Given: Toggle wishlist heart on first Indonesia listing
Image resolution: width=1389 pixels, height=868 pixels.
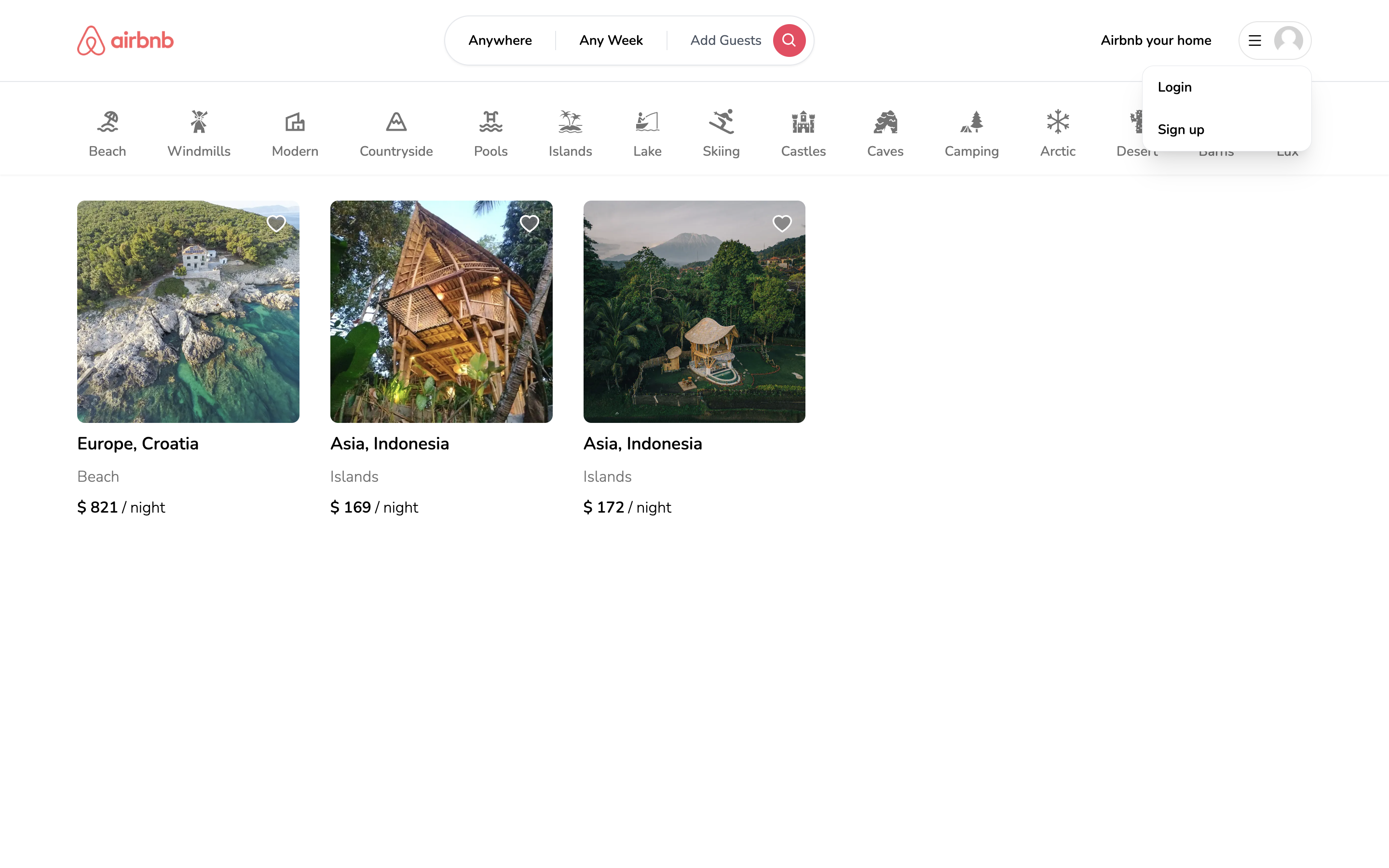Looking at the screenshot, I should tap(530, 223).
